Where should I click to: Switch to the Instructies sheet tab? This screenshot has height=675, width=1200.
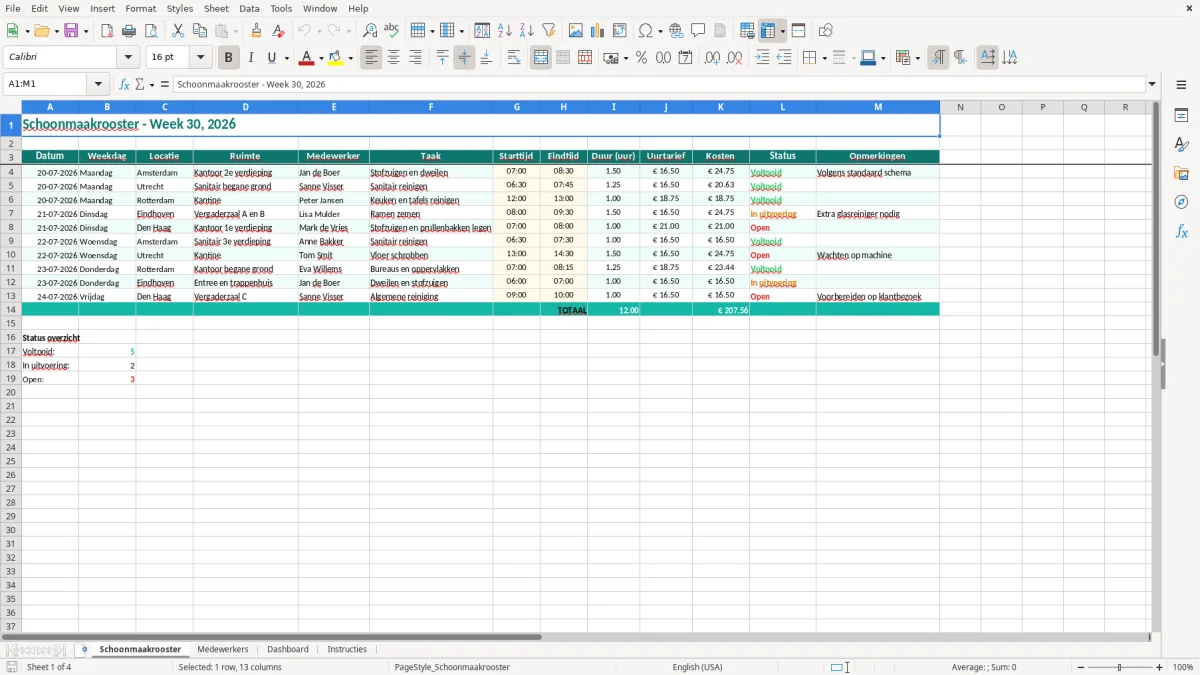coord(347,649)
